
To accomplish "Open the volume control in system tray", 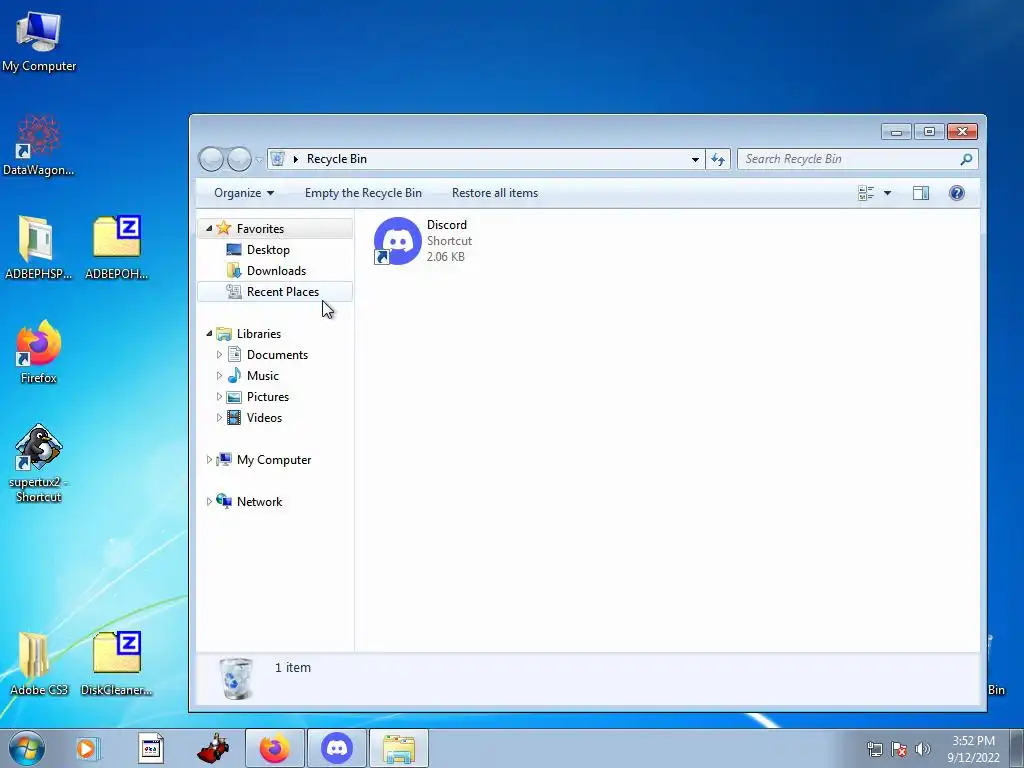I will pos(922,749).
